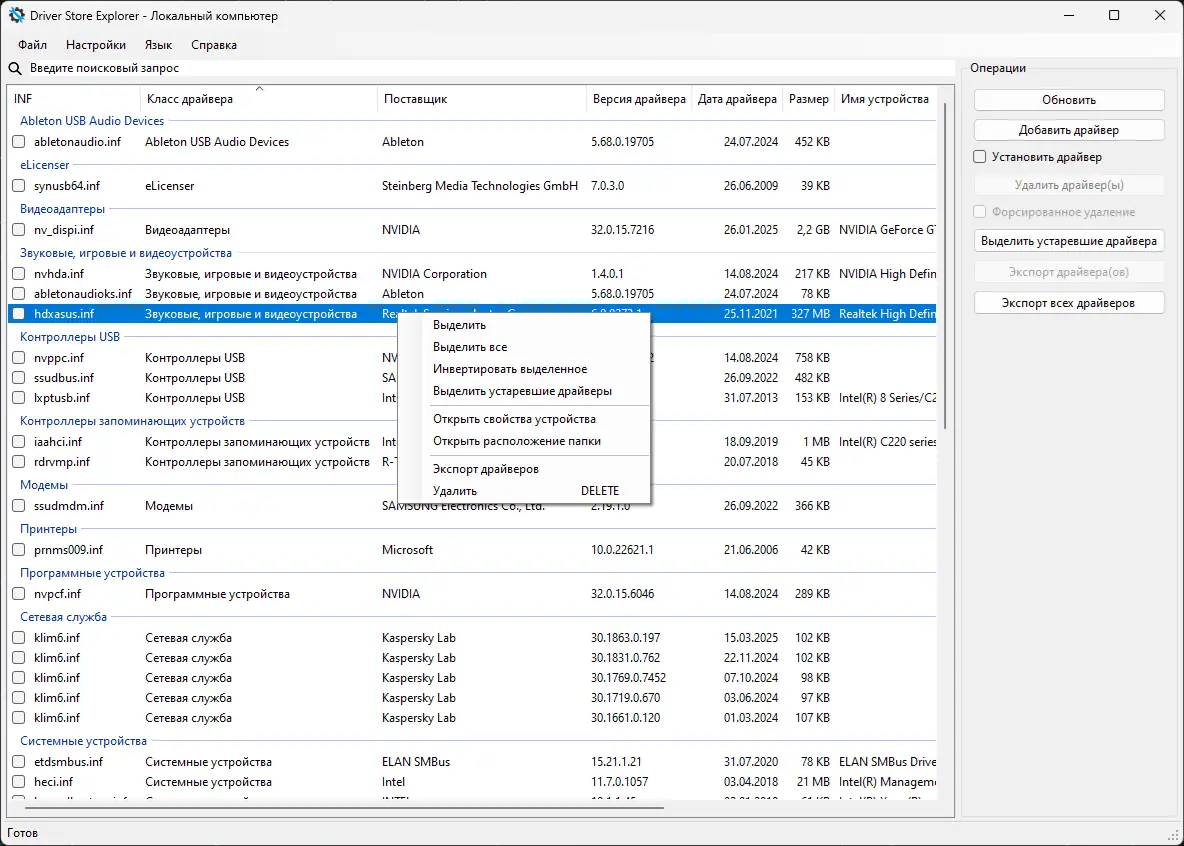Click Steinberg Media Technologies GmbH vendor cell
1184x846 pixels.
tap(479, 185)
